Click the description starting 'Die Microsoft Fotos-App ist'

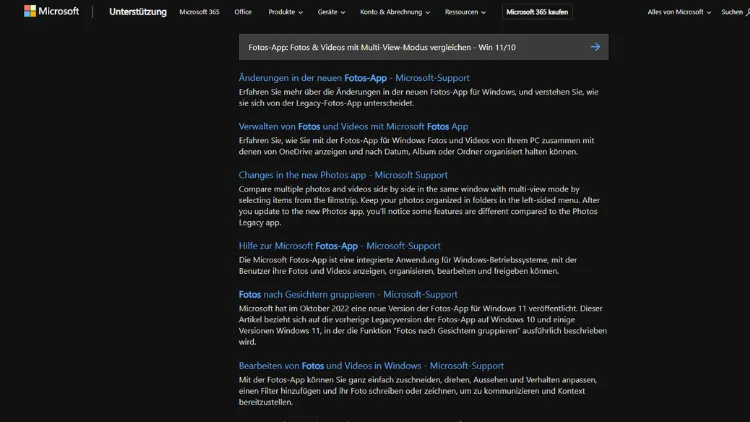click(x=408, y=265)
